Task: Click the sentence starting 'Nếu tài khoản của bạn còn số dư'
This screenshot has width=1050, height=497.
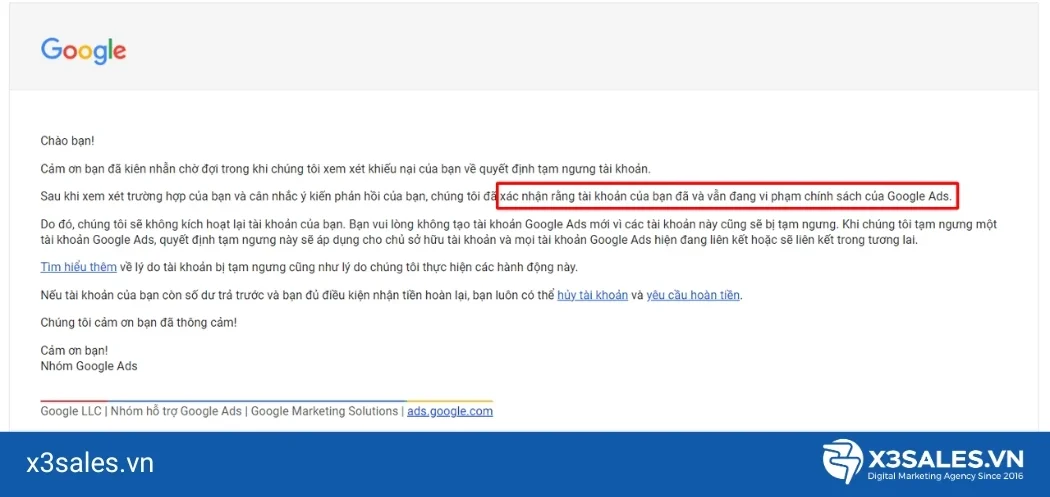Action: pos(391,295)
